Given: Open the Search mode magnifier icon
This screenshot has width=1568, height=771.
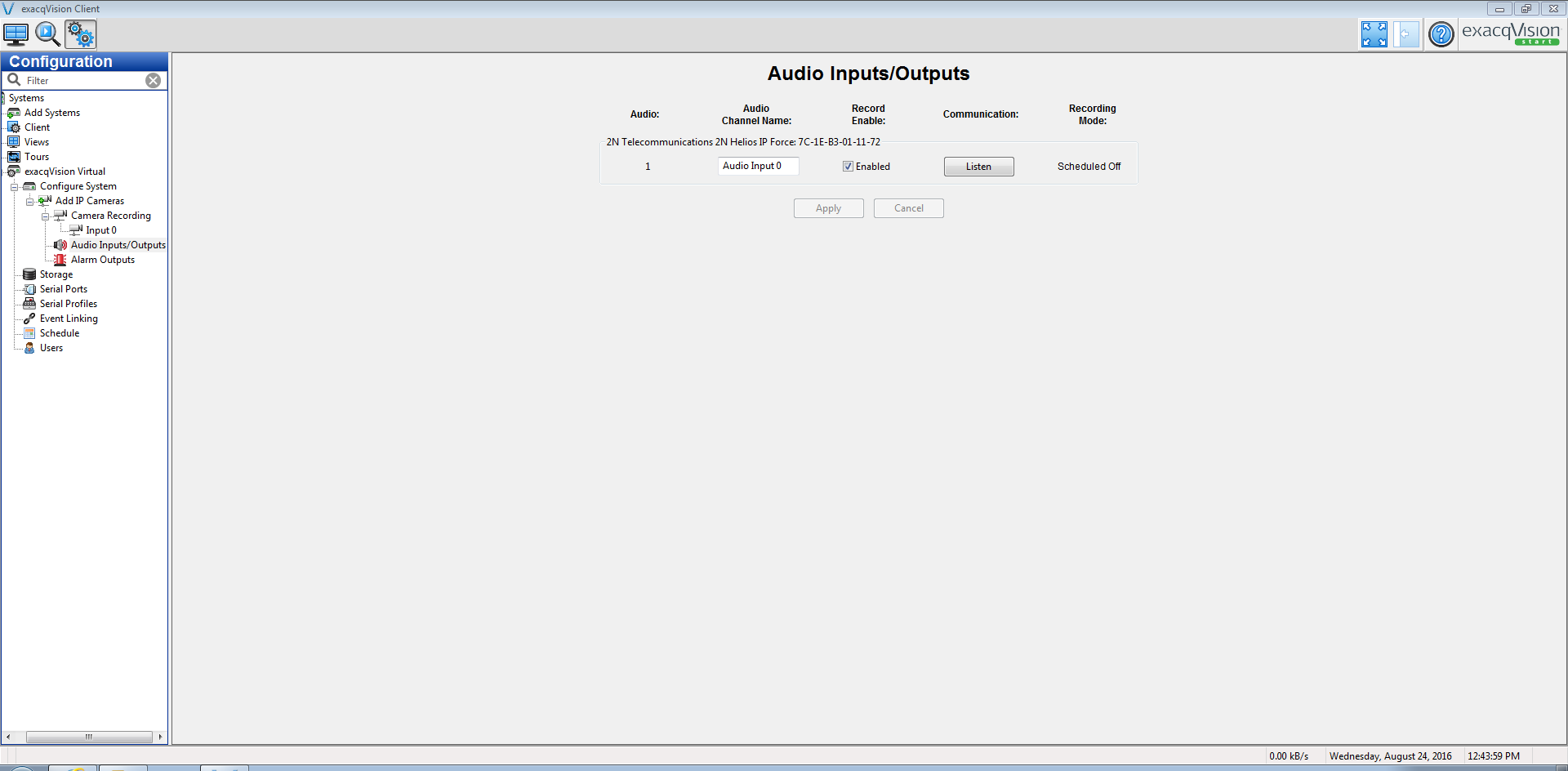Looking at the screenshot, I should click(x=47, y=34).
